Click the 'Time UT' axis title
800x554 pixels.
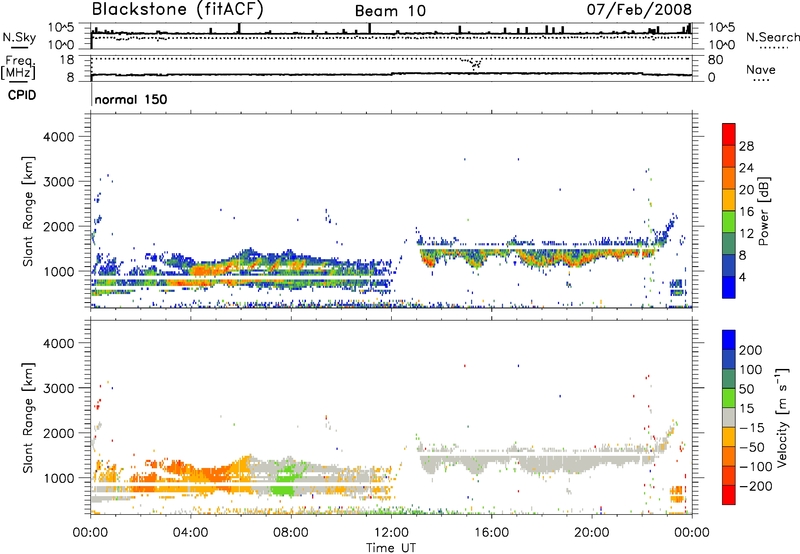point(391,548)
